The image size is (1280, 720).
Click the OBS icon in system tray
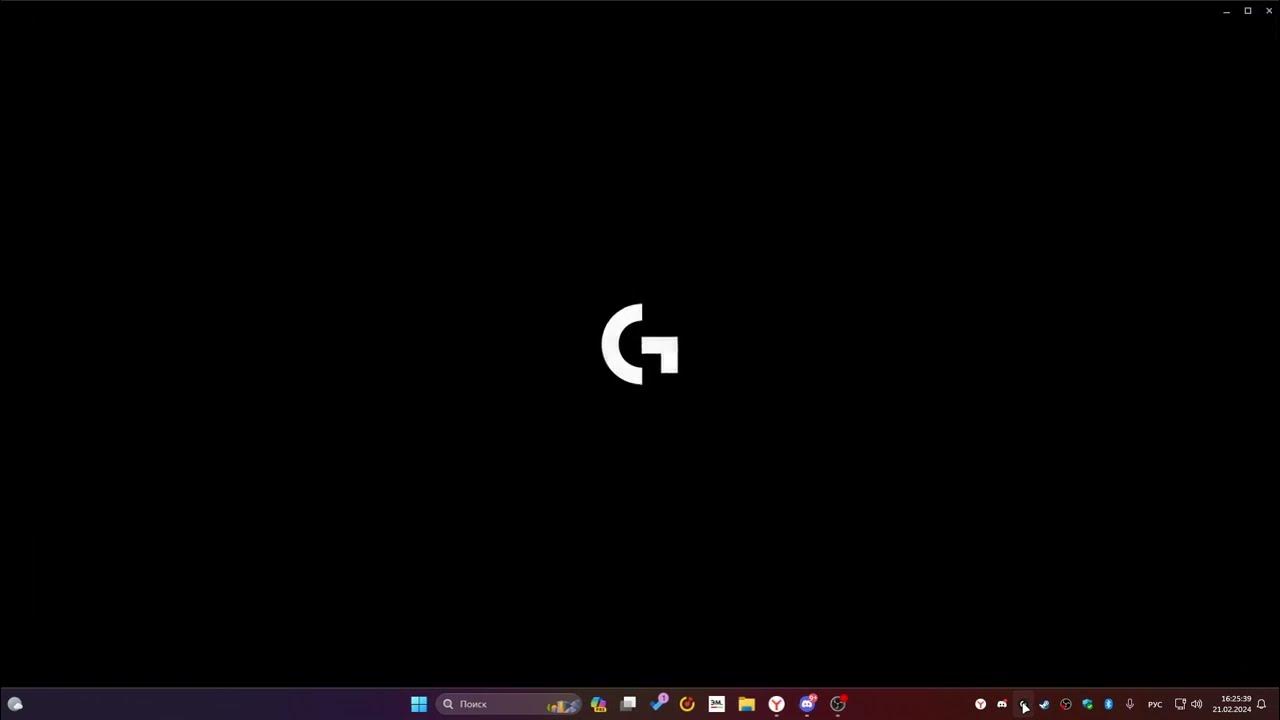[1066, 704]
